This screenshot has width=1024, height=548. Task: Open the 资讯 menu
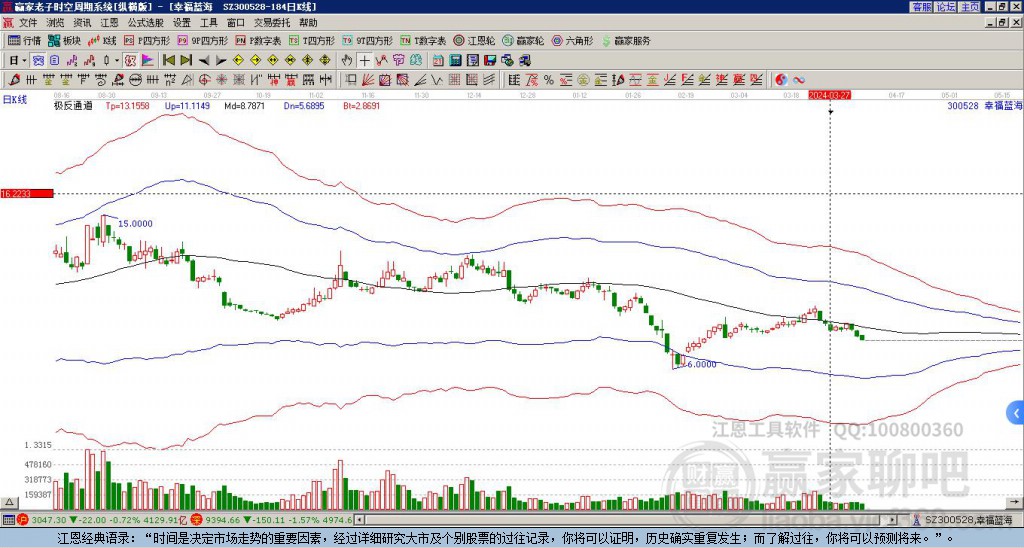click(82, 23)
